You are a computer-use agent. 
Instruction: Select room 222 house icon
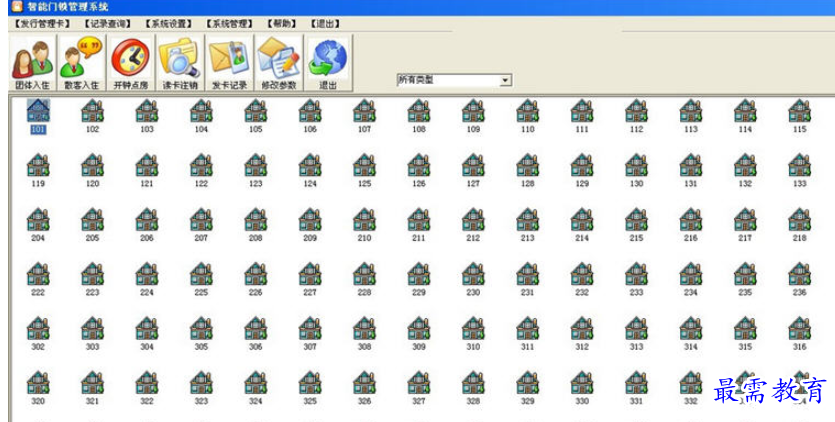tap(38, 274)
